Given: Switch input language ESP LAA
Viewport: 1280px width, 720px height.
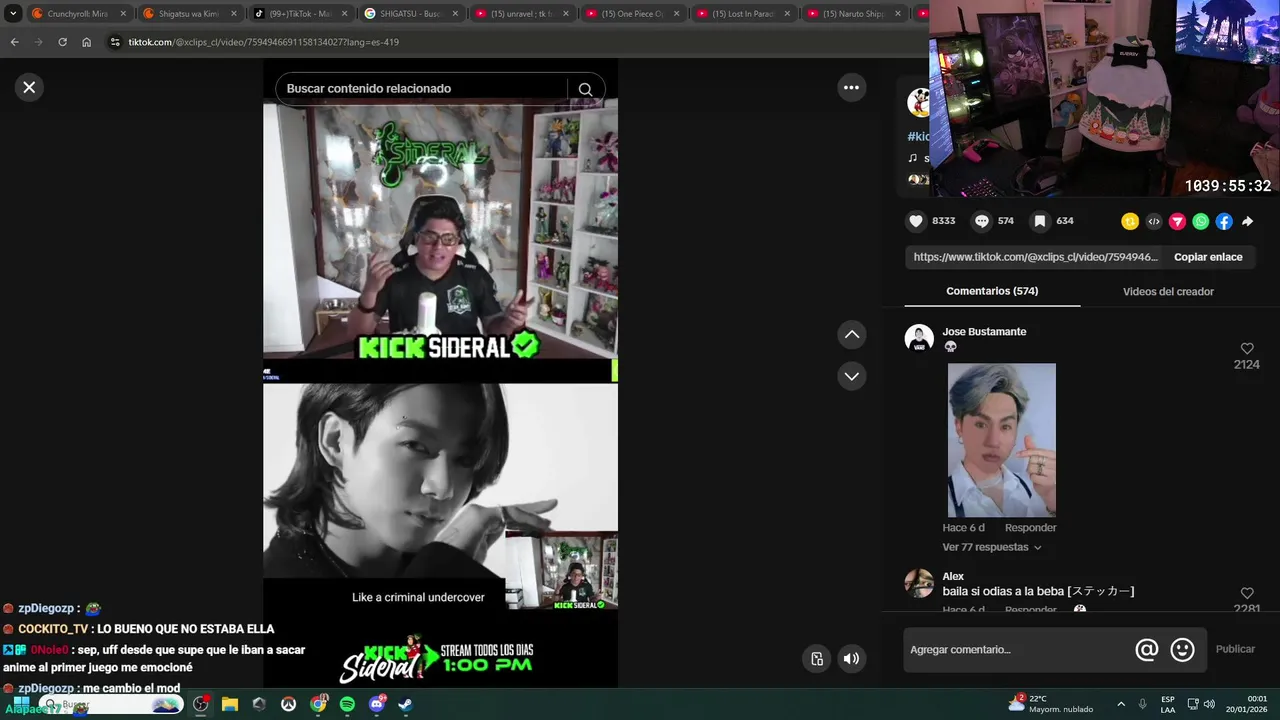Looking at the screenshot, I should [1168, 704].
